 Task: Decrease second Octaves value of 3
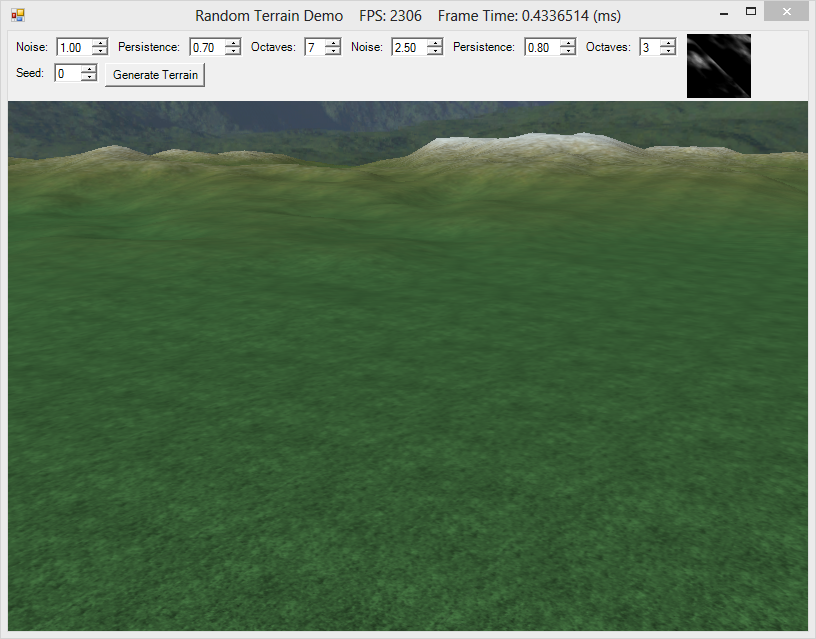click(668, 50)
